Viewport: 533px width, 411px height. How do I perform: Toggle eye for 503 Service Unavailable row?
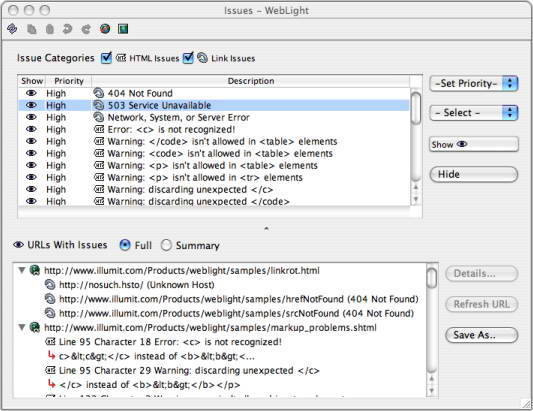pos(31,105)
